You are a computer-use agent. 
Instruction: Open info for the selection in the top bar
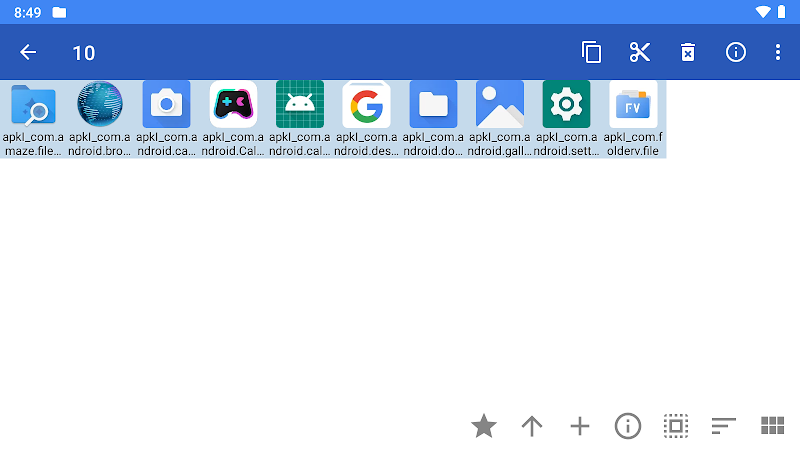click(x=736, y=53)
